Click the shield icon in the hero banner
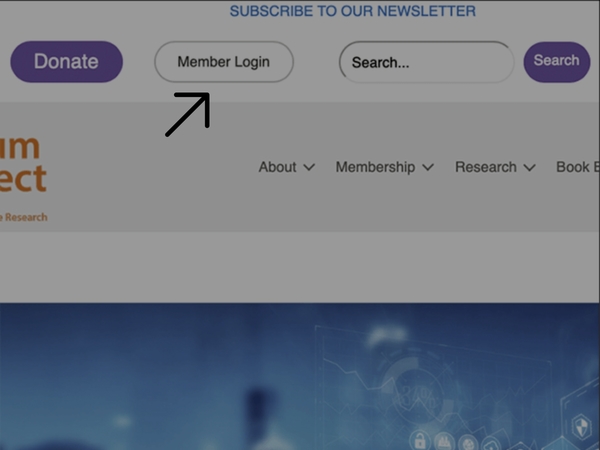Screen dimensions: 600x450 [581, 426]
